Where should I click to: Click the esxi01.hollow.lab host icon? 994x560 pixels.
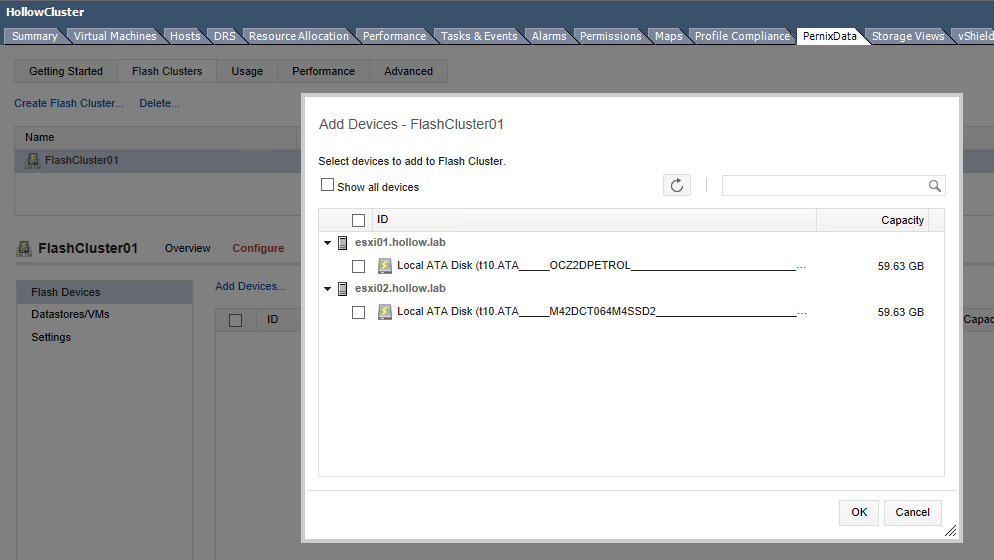[343, 243]
